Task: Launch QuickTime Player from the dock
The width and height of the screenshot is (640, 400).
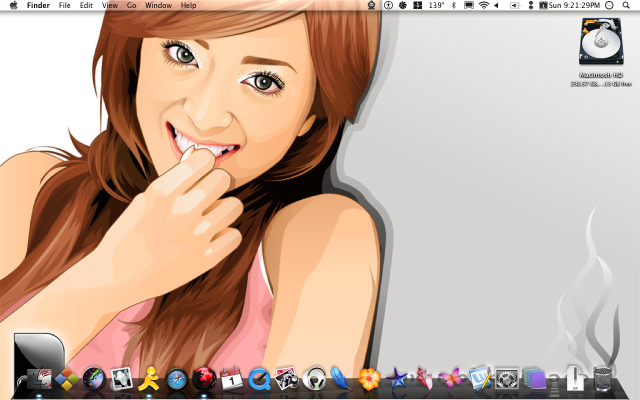Action: tap(259, 379)
